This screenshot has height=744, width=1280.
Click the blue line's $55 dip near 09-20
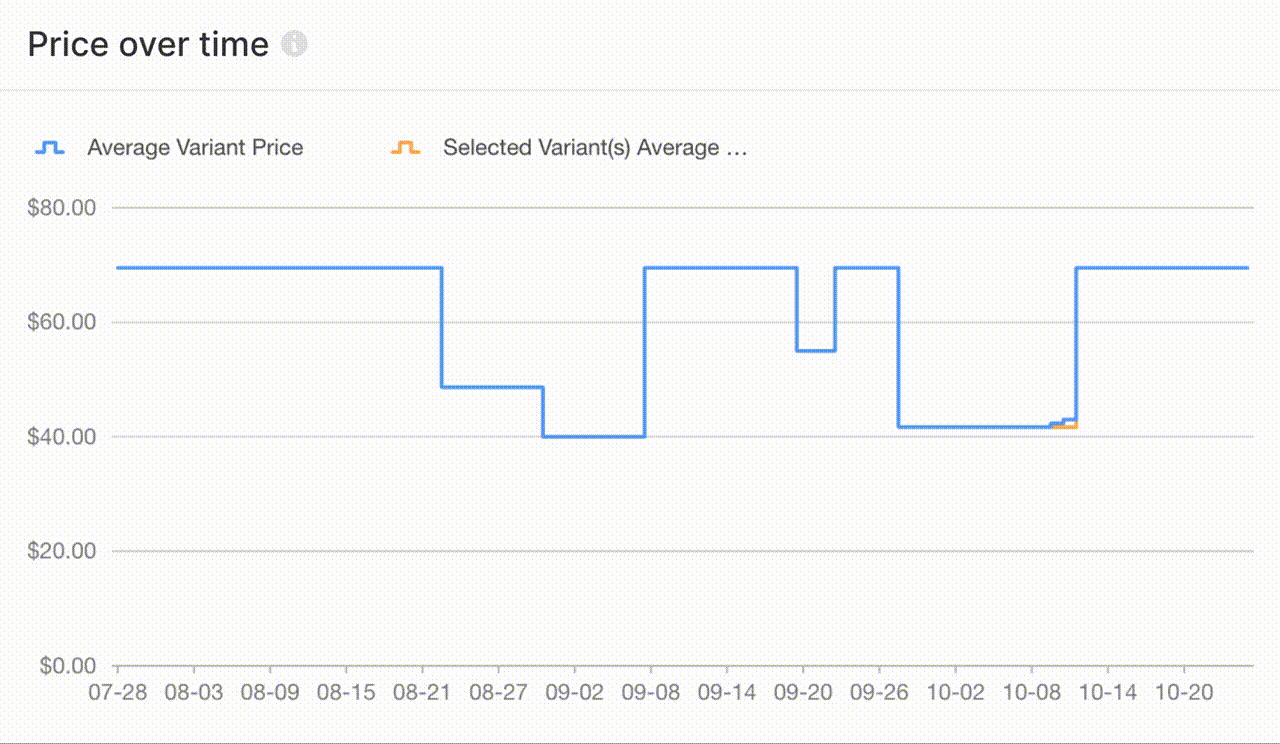pos(816,351)
